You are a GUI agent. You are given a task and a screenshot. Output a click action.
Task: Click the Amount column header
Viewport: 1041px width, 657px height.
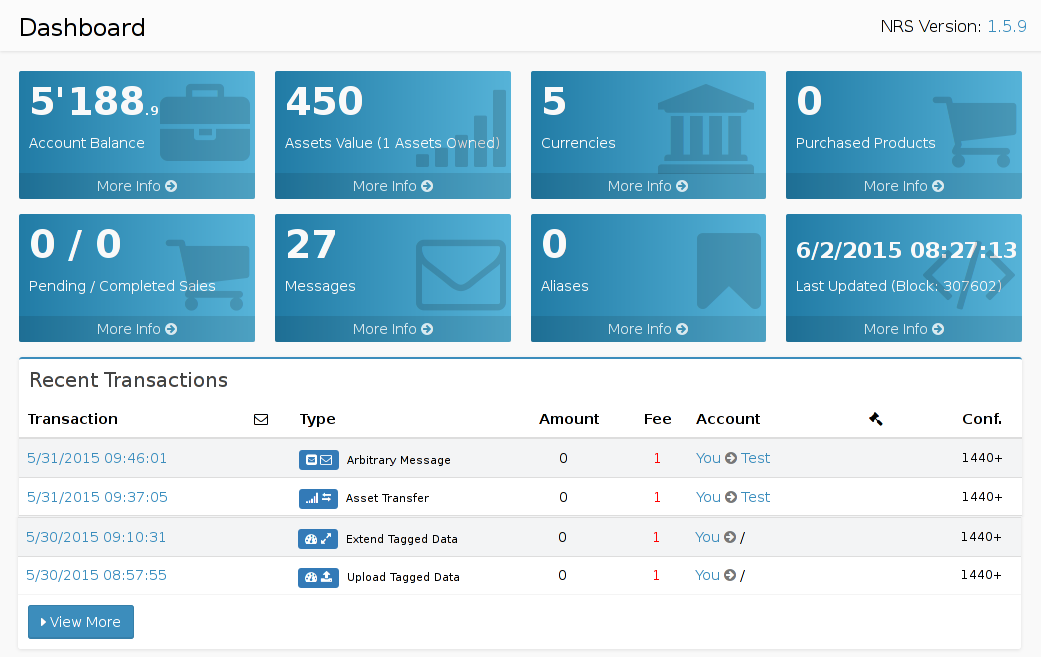coord(569,419)
